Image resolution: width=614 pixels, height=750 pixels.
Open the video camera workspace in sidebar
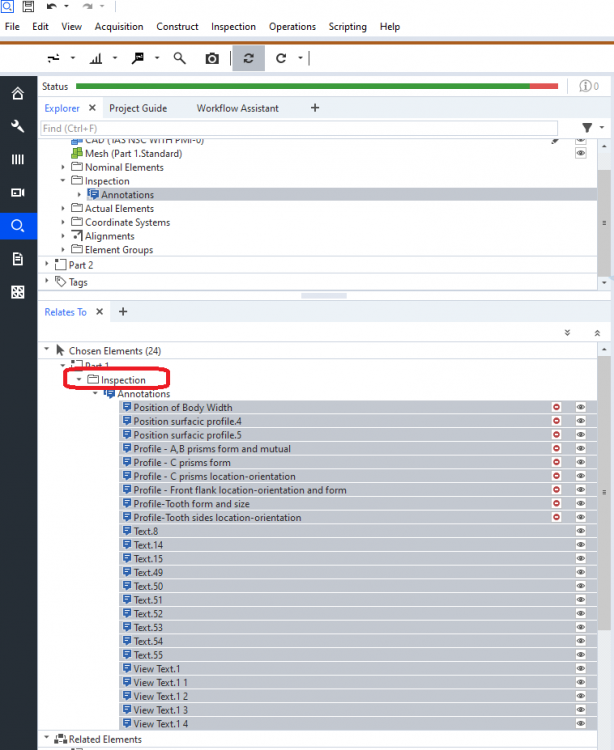click(x=17, y=192)
